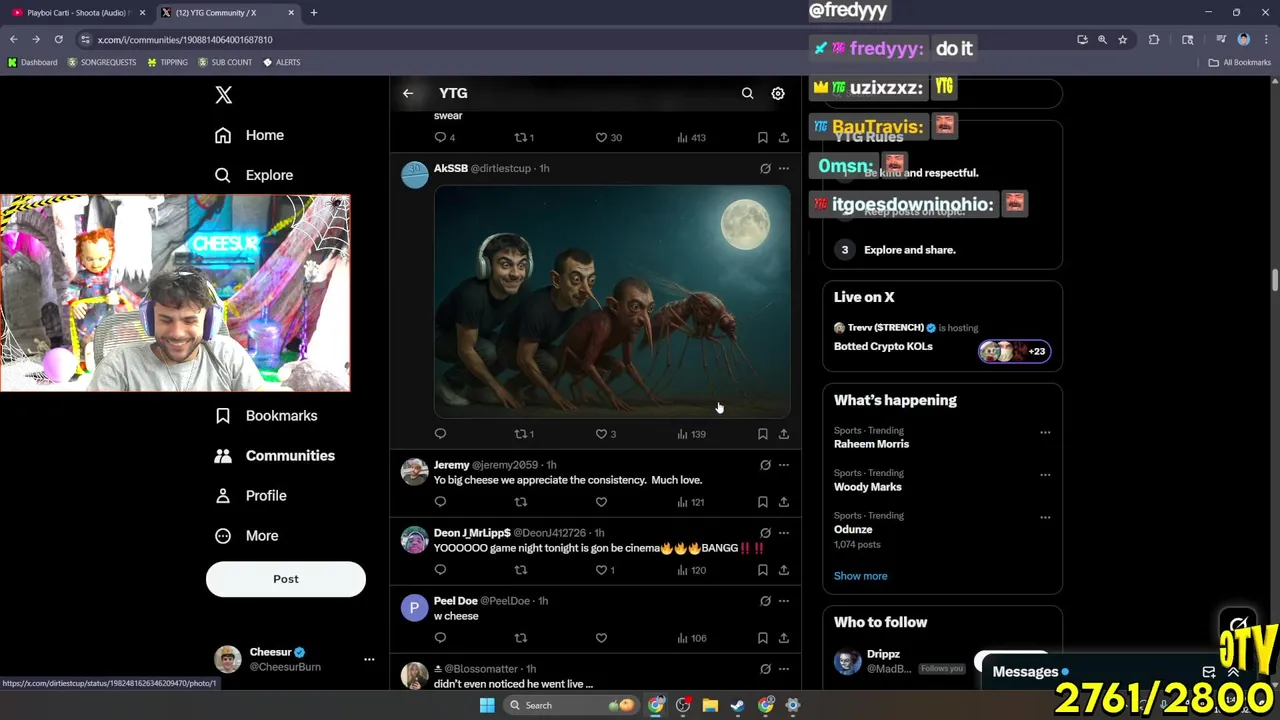Open YTG community settings gear
The height and width of the screenshot is (720, 1280).
(778, 93)
